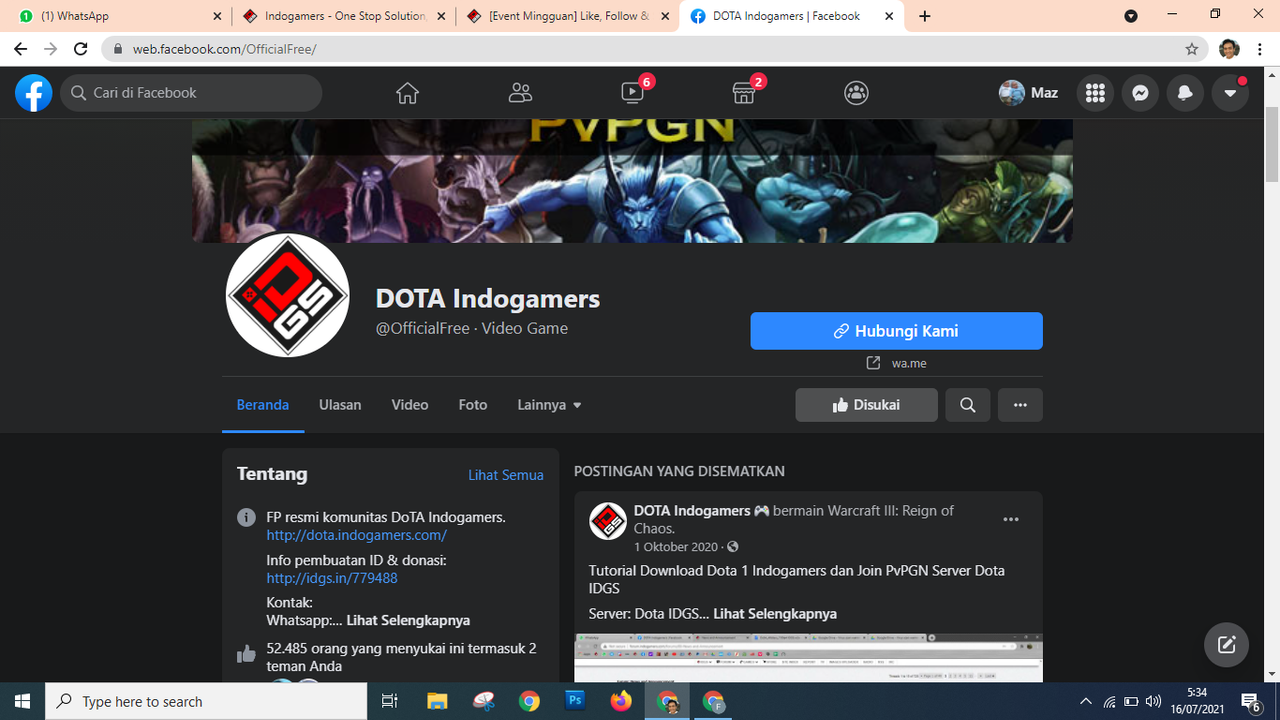Switch to the Event Mingguan browser tab

(567, 16)
